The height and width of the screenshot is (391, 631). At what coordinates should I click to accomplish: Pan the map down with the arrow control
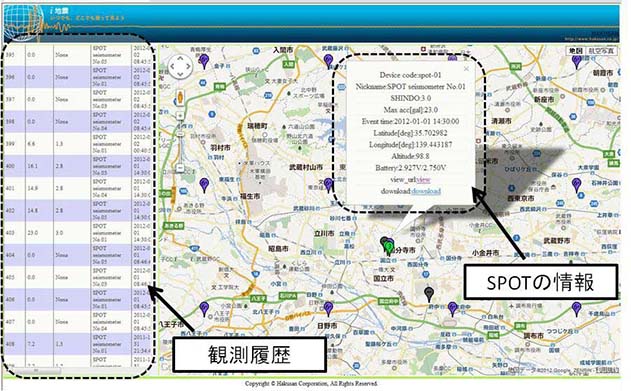coord(180,75)
